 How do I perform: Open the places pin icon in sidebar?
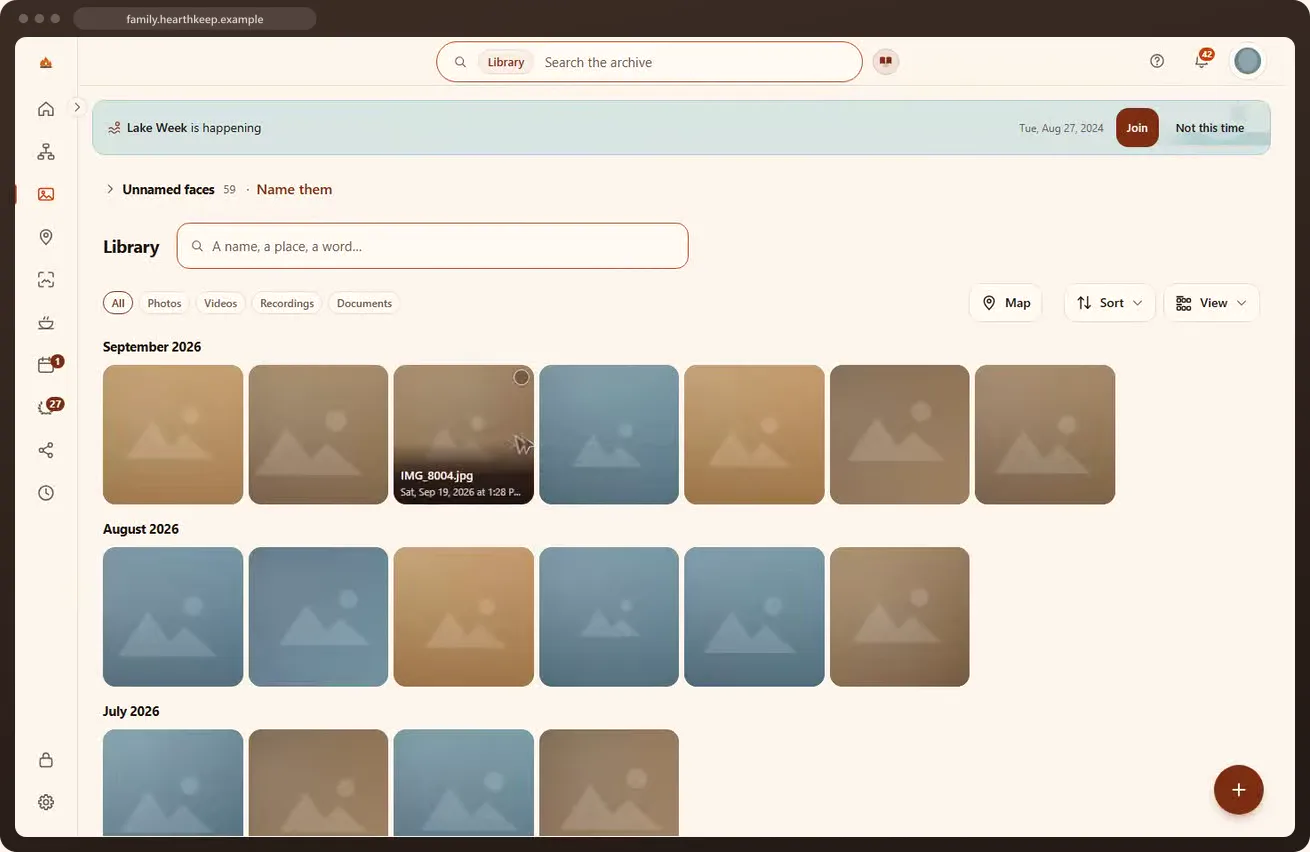pyautogui.click(x=46, y=237)
